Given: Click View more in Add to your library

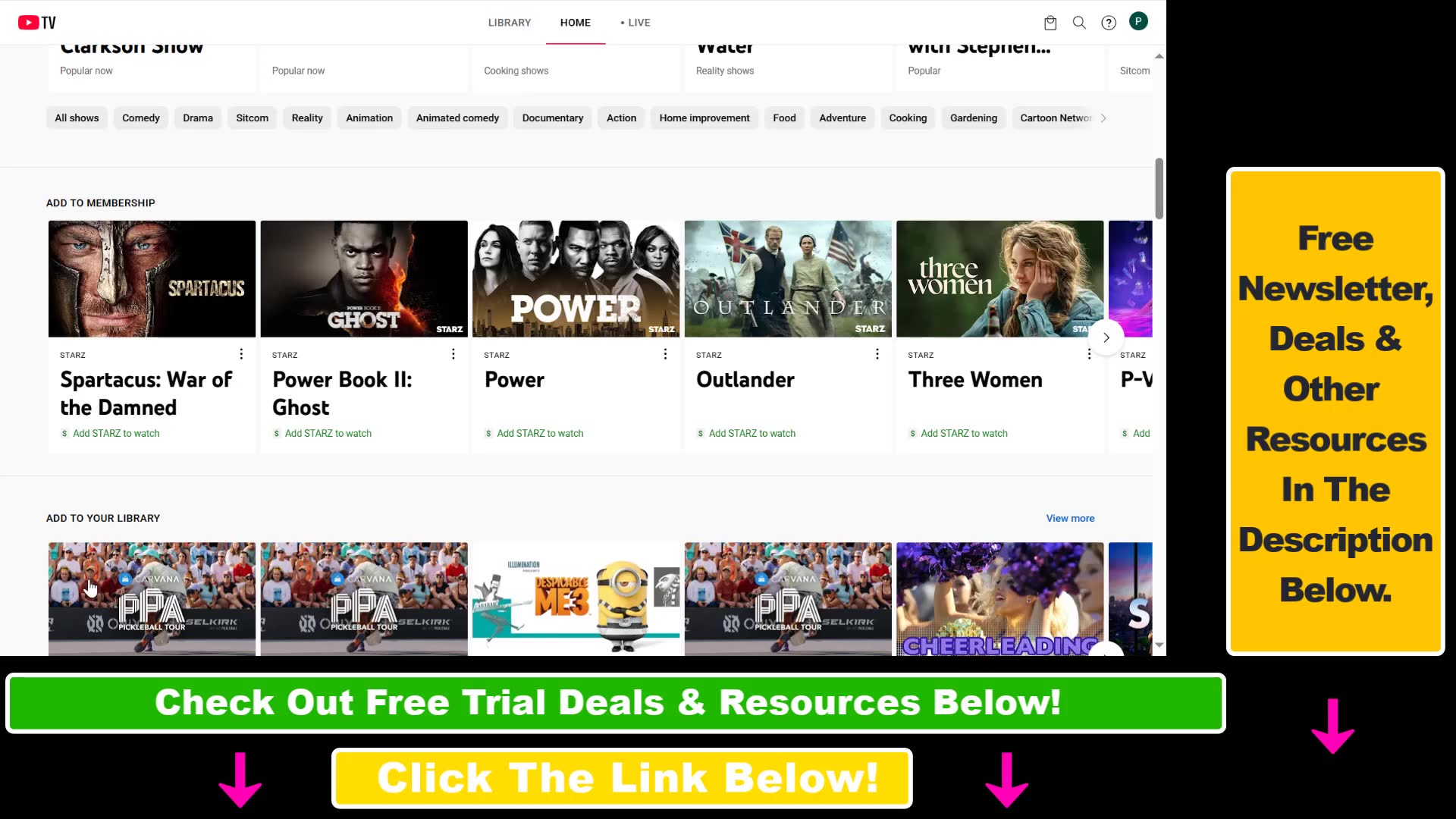Looking at the screenshot, I should [1070, 518].
